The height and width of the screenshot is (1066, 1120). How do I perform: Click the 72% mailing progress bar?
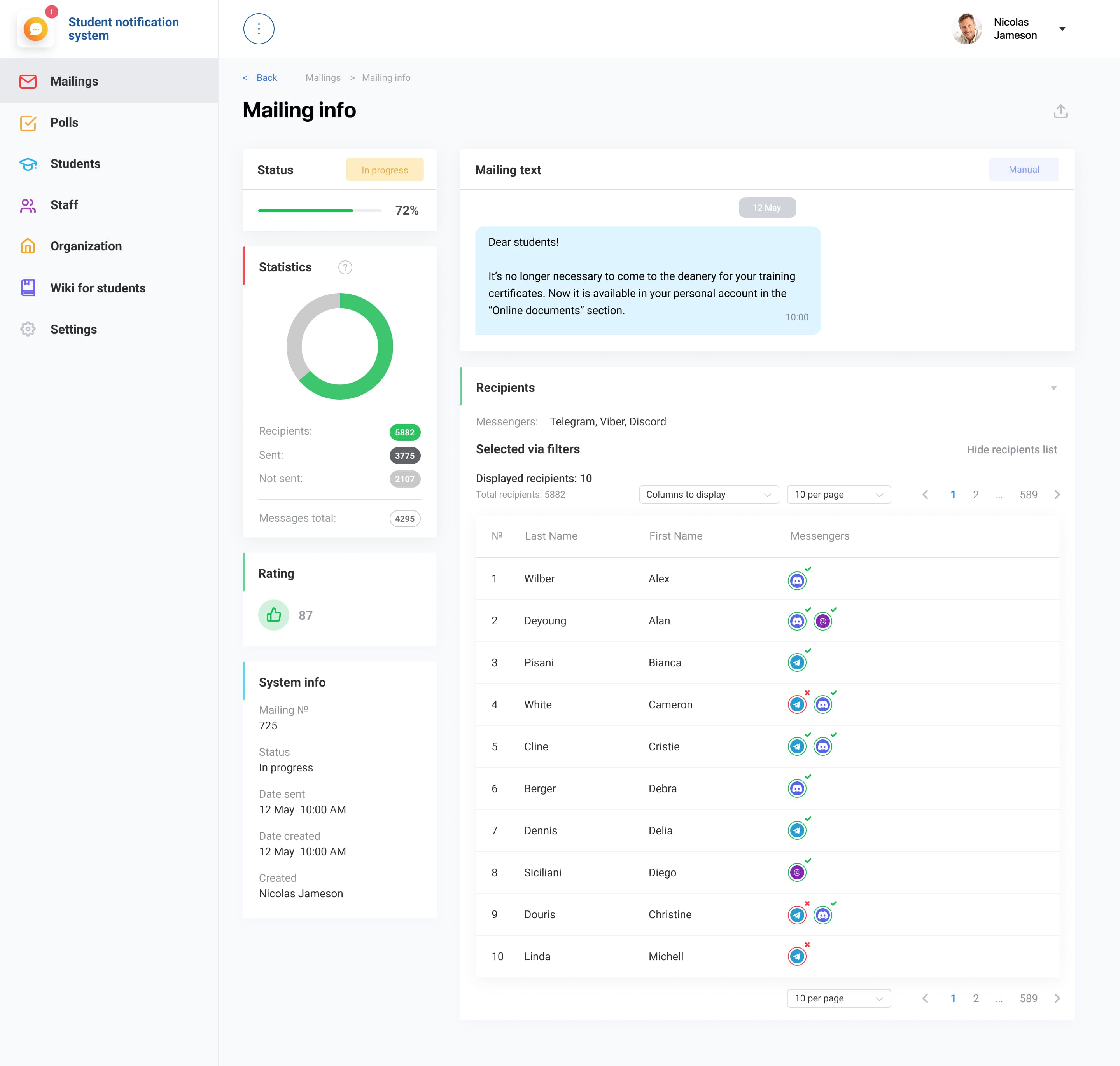tap(320, 211)
